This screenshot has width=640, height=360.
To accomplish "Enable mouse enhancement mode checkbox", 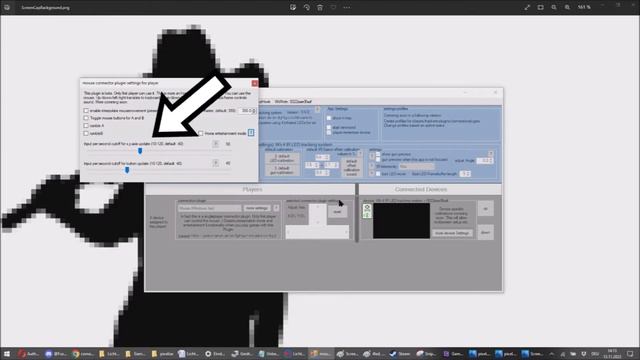I will (201, 133).
